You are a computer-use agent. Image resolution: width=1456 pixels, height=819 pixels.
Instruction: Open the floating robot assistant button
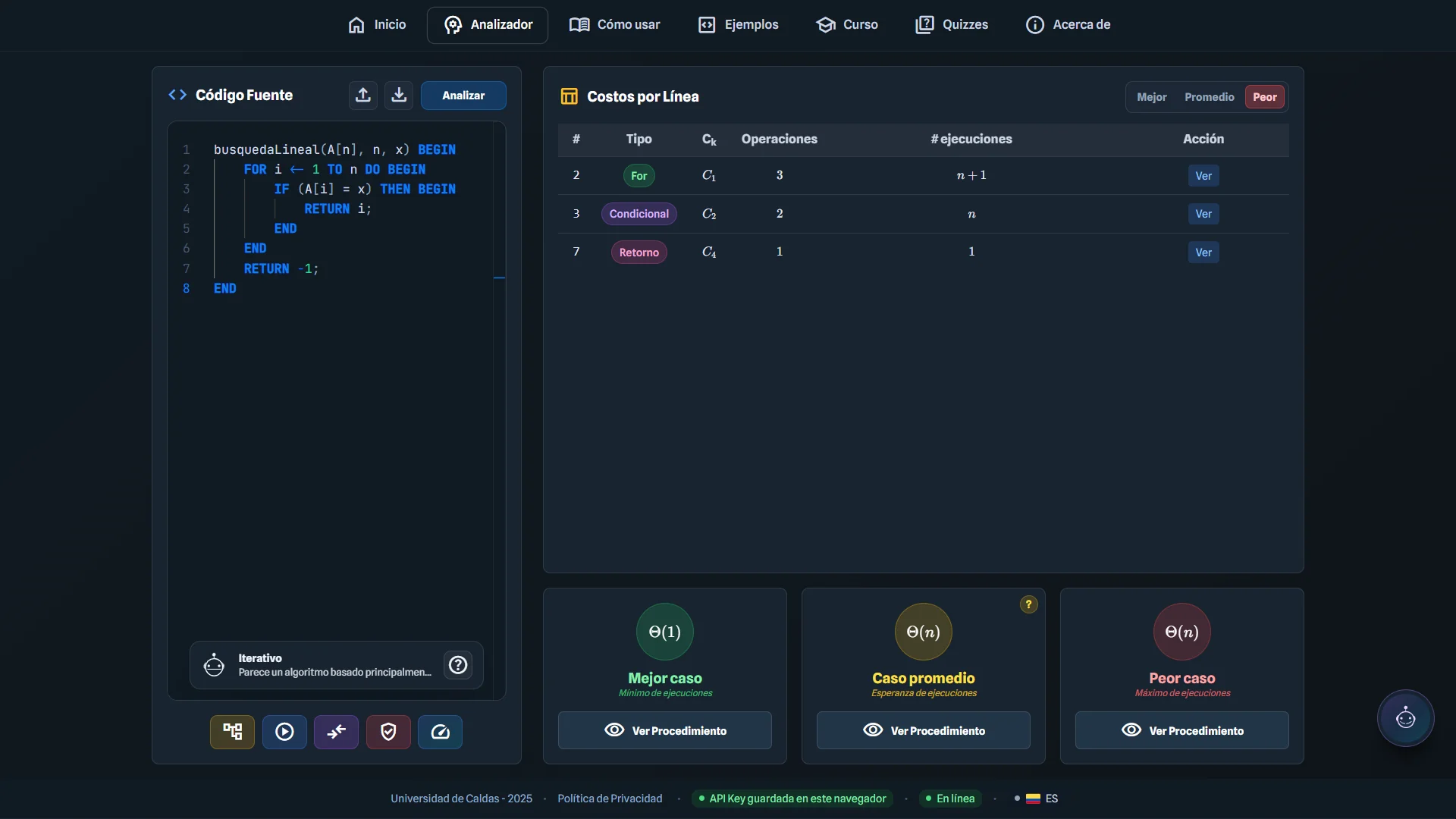tap(1405, 718)
